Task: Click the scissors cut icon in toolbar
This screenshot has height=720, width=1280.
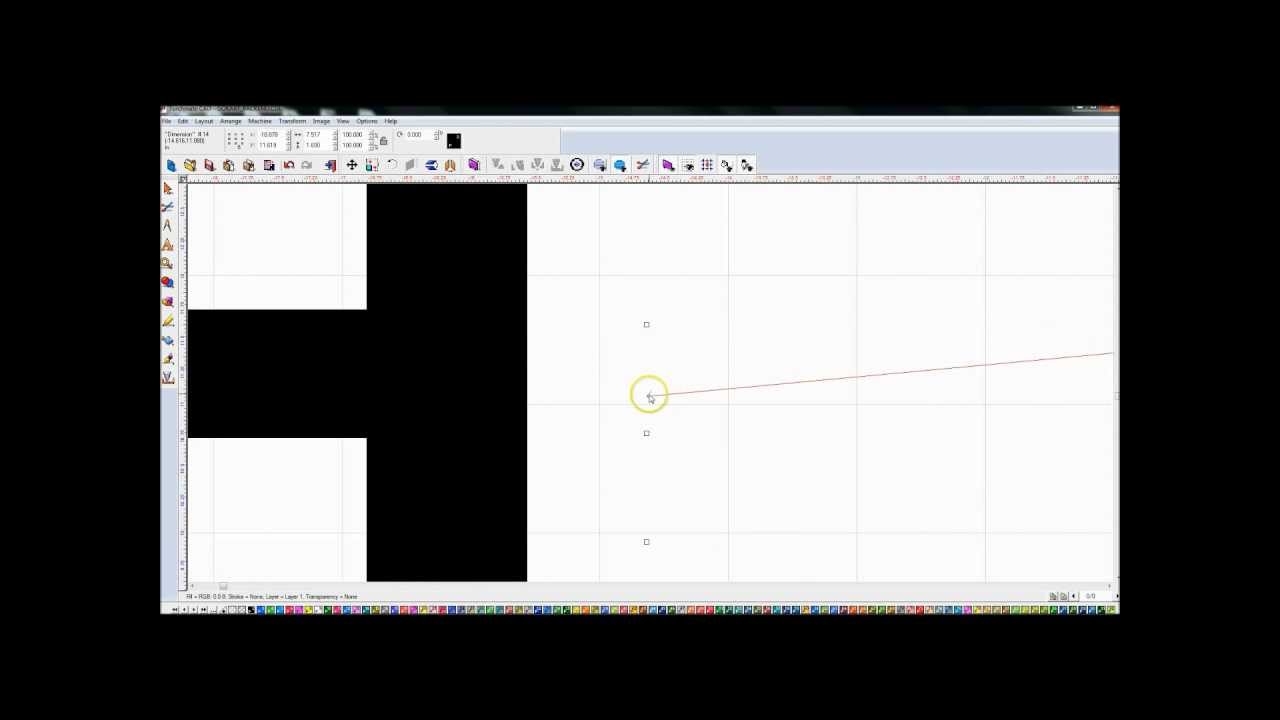Action: pos(643,165)
